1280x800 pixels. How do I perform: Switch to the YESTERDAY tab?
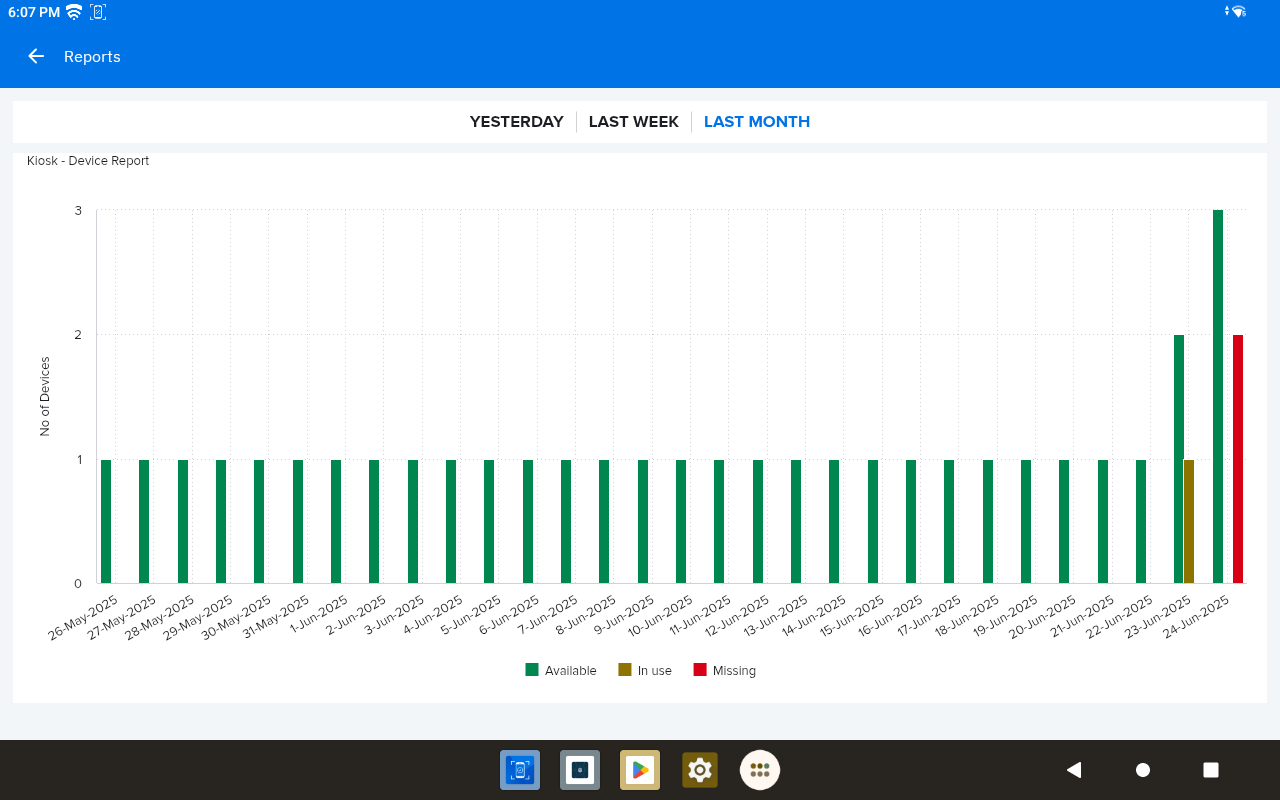[516, 122]
